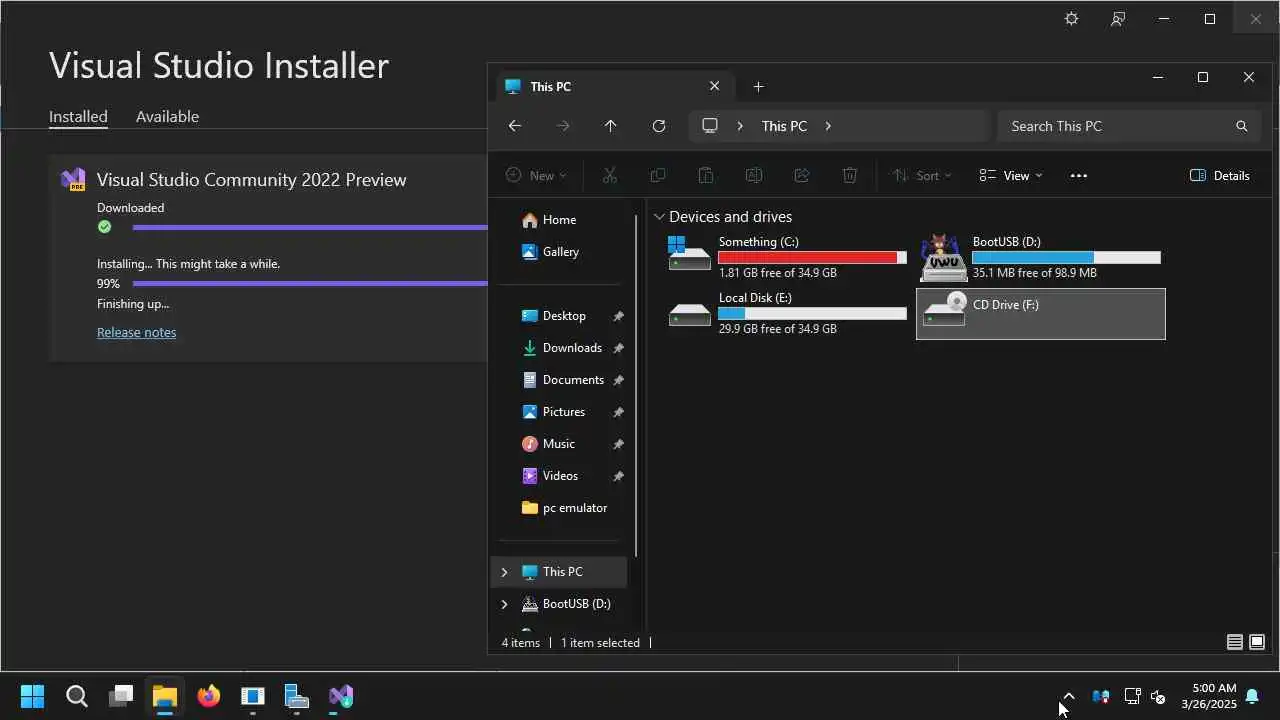The image size is (1280, 720).
Task: Open Visual Studio Installer settings gear
Action: [x=1072, y=19]
